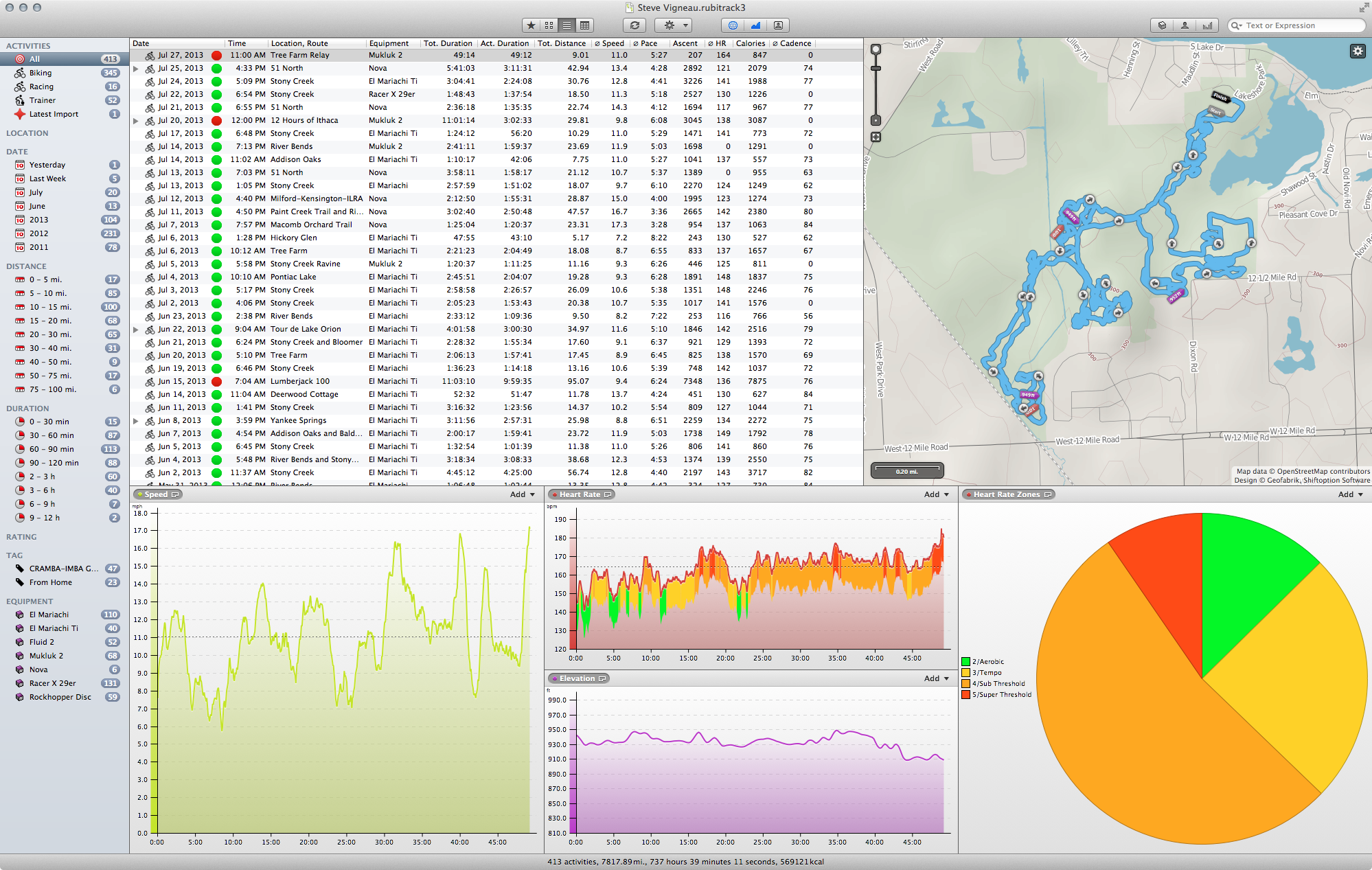The height and width of the screenshot is (870, 1372).
Task: Sort by Date column header
Action: 177,43
